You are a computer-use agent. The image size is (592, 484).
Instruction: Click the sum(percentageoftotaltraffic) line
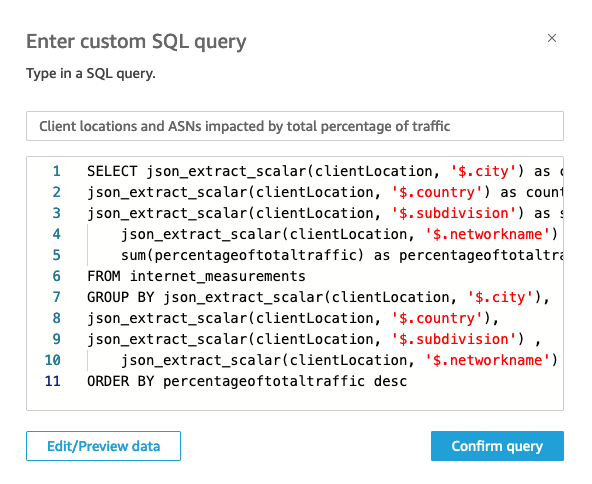(x=342, y=255)
